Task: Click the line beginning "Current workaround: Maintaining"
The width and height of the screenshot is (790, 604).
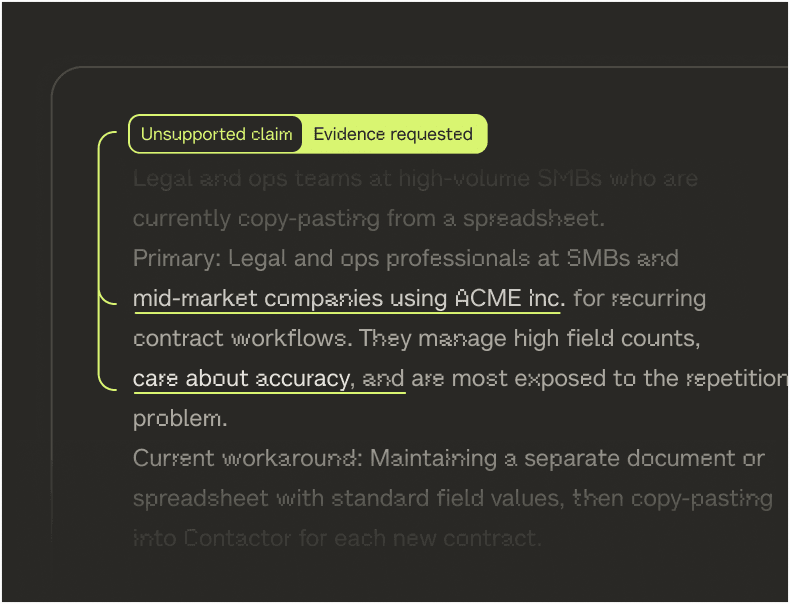Action: coord(448,458)
